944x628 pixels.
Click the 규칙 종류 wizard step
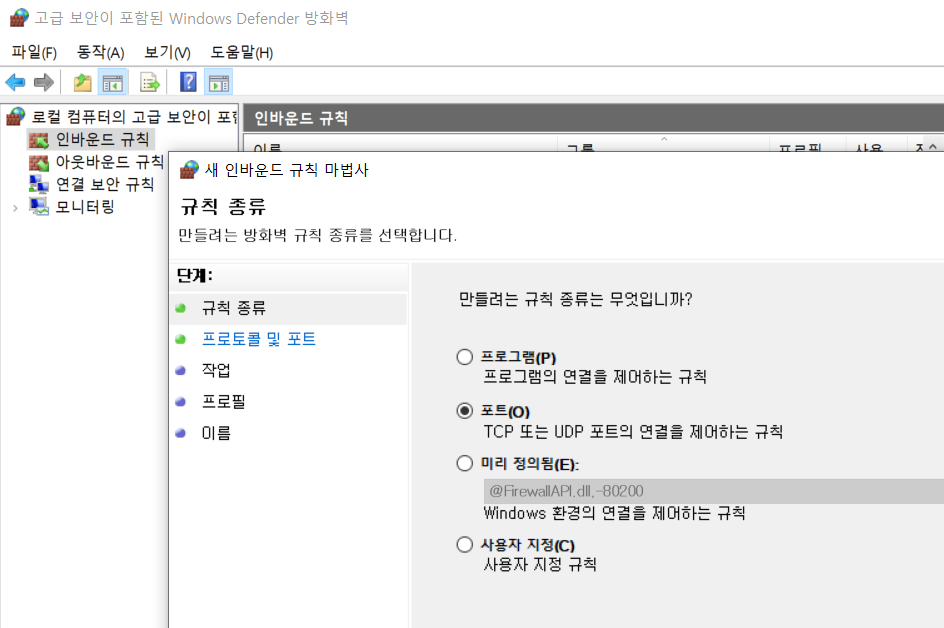(x=234, y=308)
